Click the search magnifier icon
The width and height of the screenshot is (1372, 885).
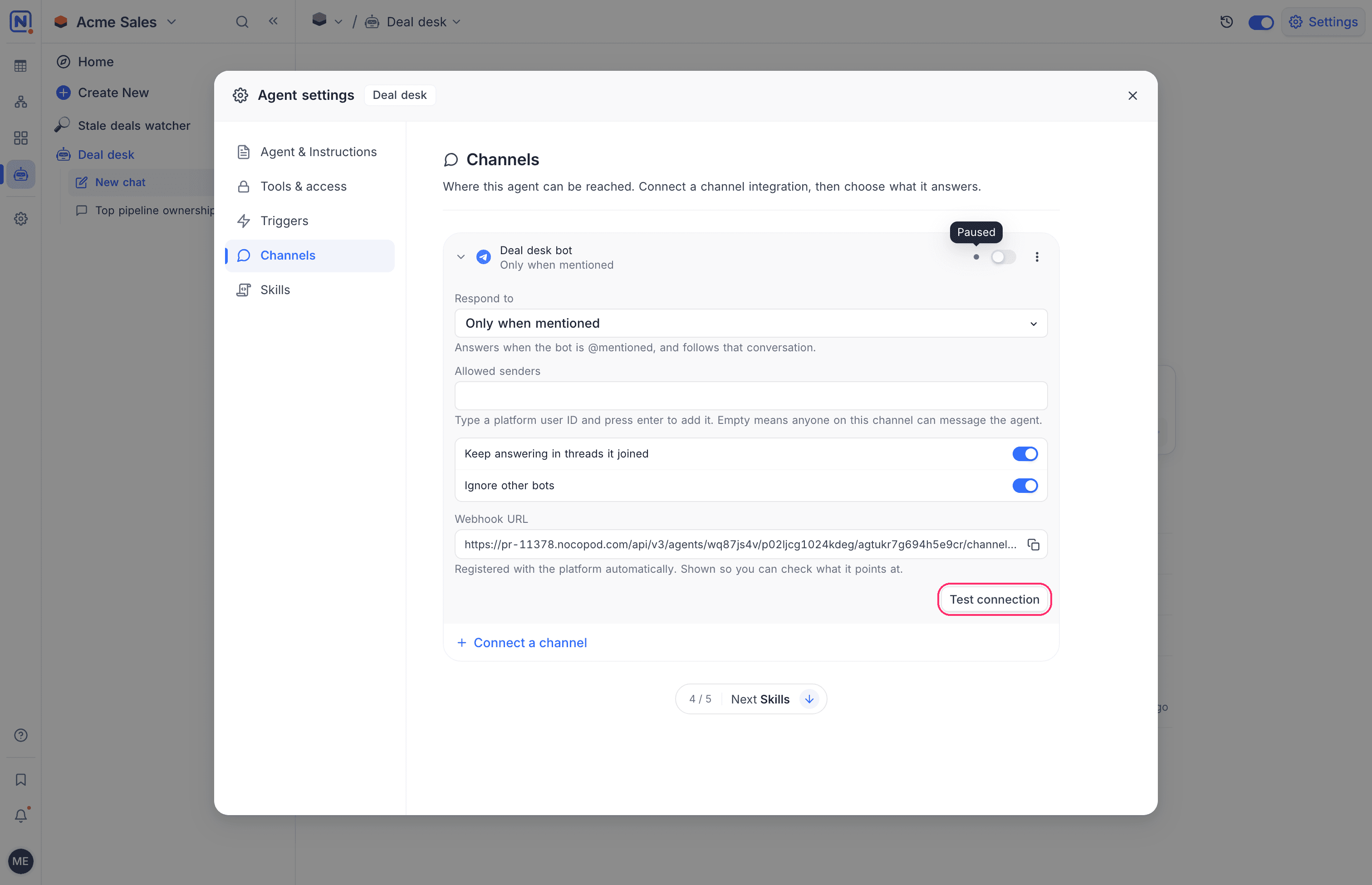tap(242, 22)
